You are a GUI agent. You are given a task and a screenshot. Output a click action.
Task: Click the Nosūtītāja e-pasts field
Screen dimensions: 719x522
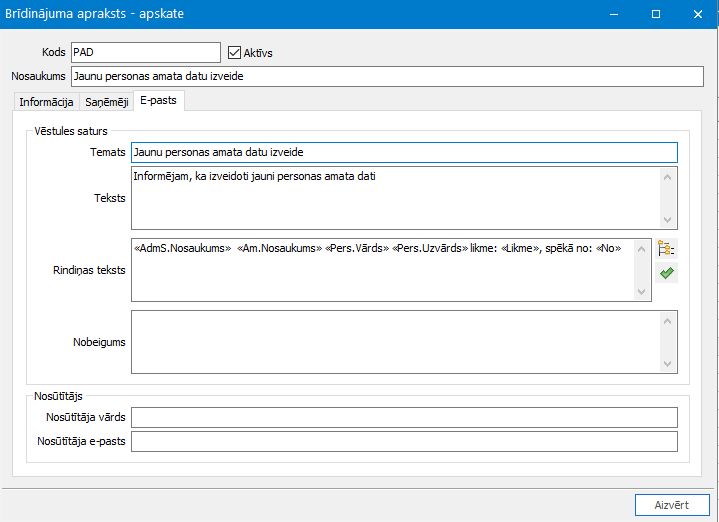(x=404, y=441)
